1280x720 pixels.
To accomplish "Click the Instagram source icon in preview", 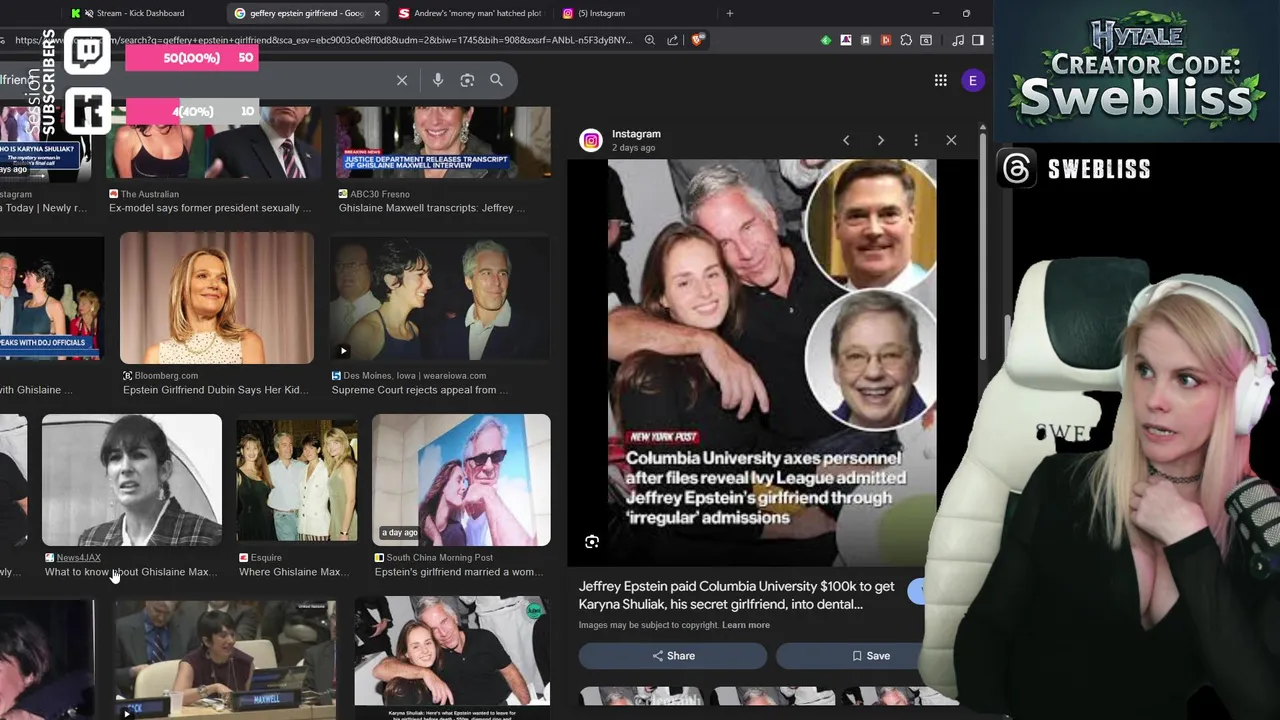I will point(591,141).
